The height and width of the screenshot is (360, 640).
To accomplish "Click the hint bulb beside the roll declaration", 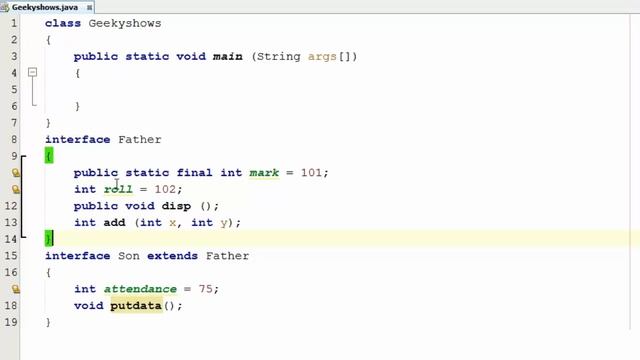I will tap(16, 189).
